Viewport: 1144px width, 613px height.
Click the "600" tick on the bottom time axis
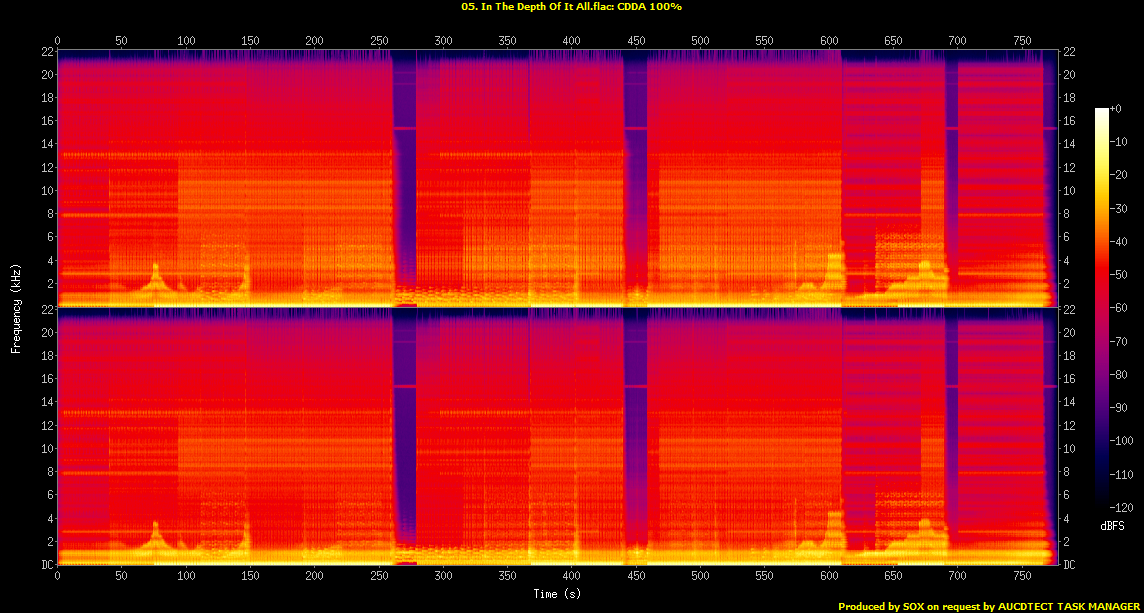tap(828, 576)
